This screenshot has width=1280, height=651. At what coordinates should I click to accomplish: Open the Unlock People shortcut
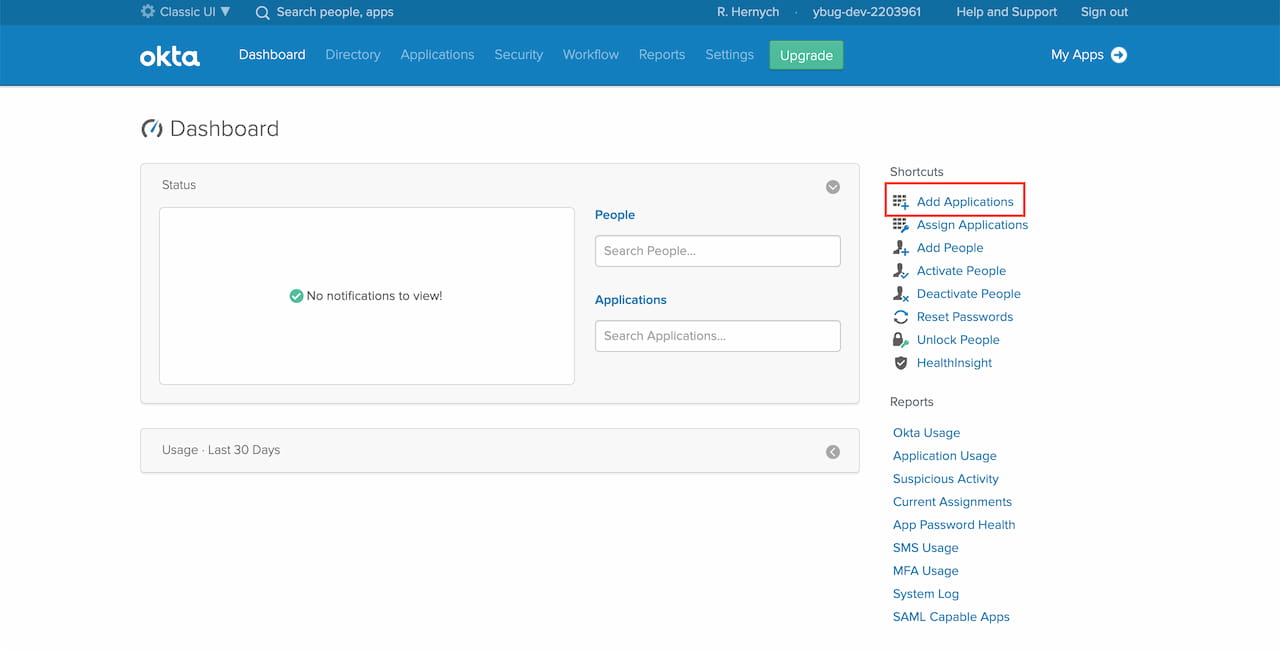click(x=958, y=340)
